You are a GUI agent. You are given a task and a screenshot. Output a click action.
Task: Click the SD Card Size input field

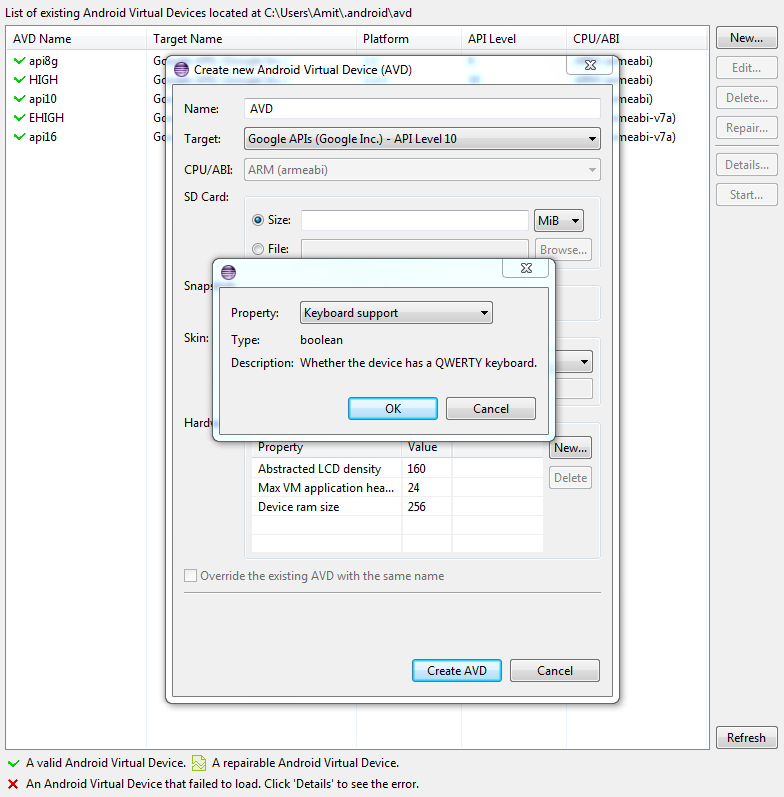tap(415, 220)
